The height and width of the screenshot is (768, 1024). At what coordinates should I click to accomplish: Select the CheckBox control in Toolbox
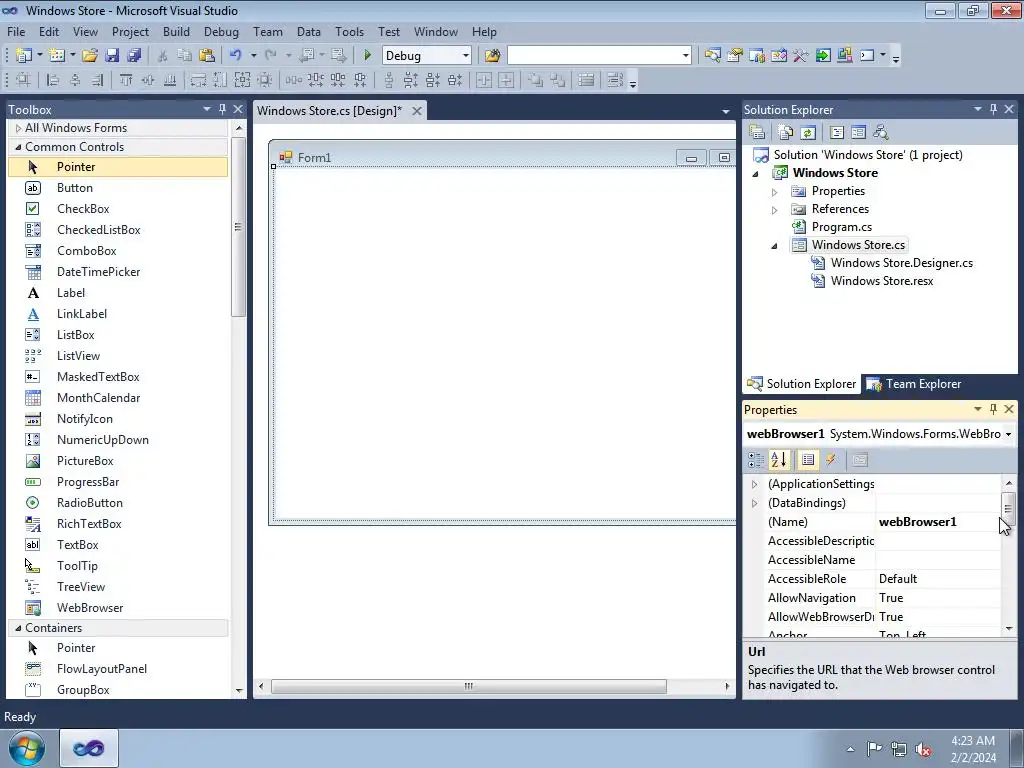(x=118, y=208)
